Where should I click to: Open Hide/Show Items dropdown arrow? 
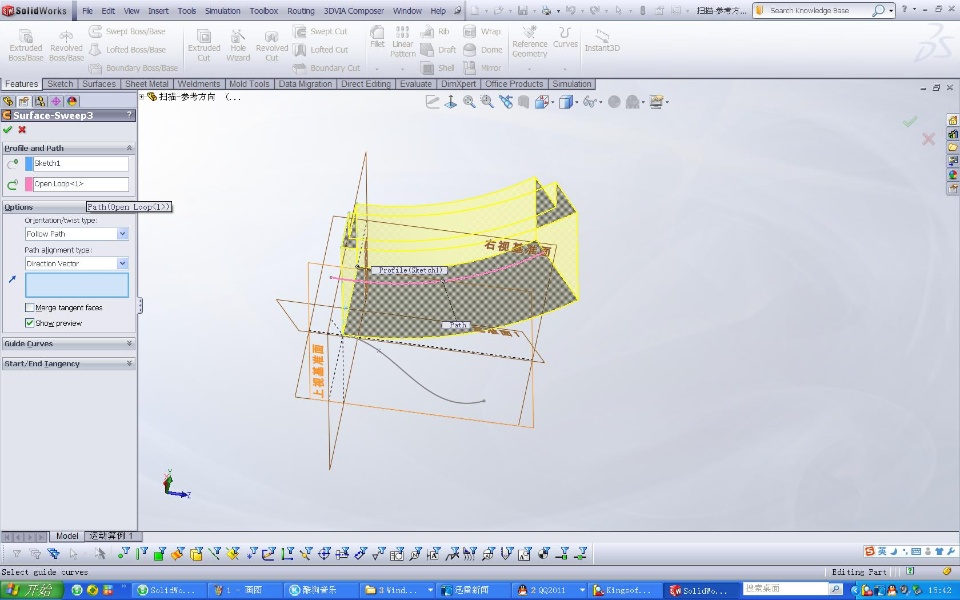601,102
